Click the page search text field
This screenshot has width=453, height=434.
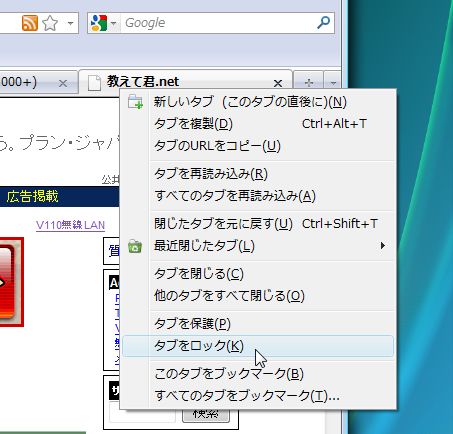[x=142, y=415]
